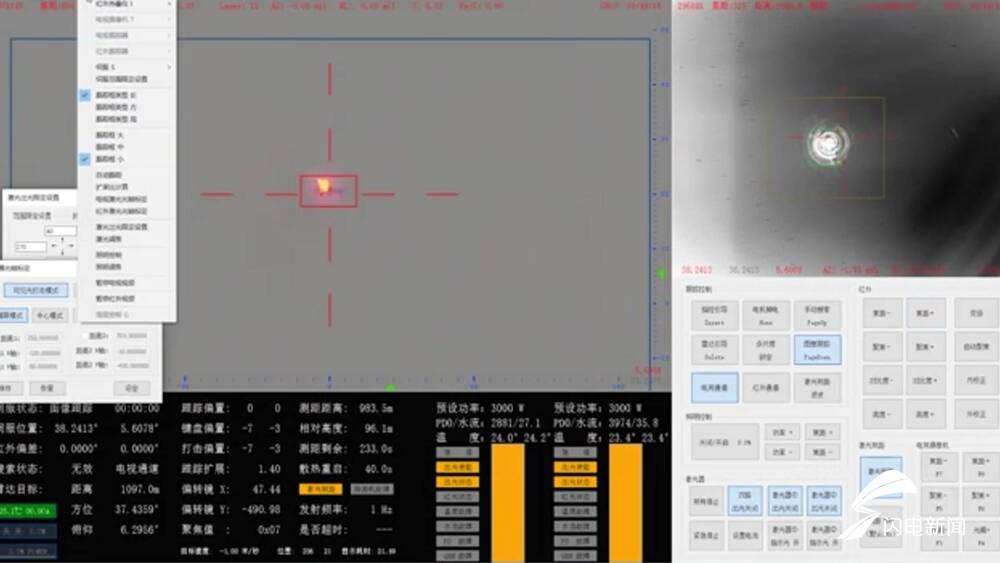Switch to the 电视通道 channel button
The height and width of the screenshot is (563, 1000).
click(713, 386)
